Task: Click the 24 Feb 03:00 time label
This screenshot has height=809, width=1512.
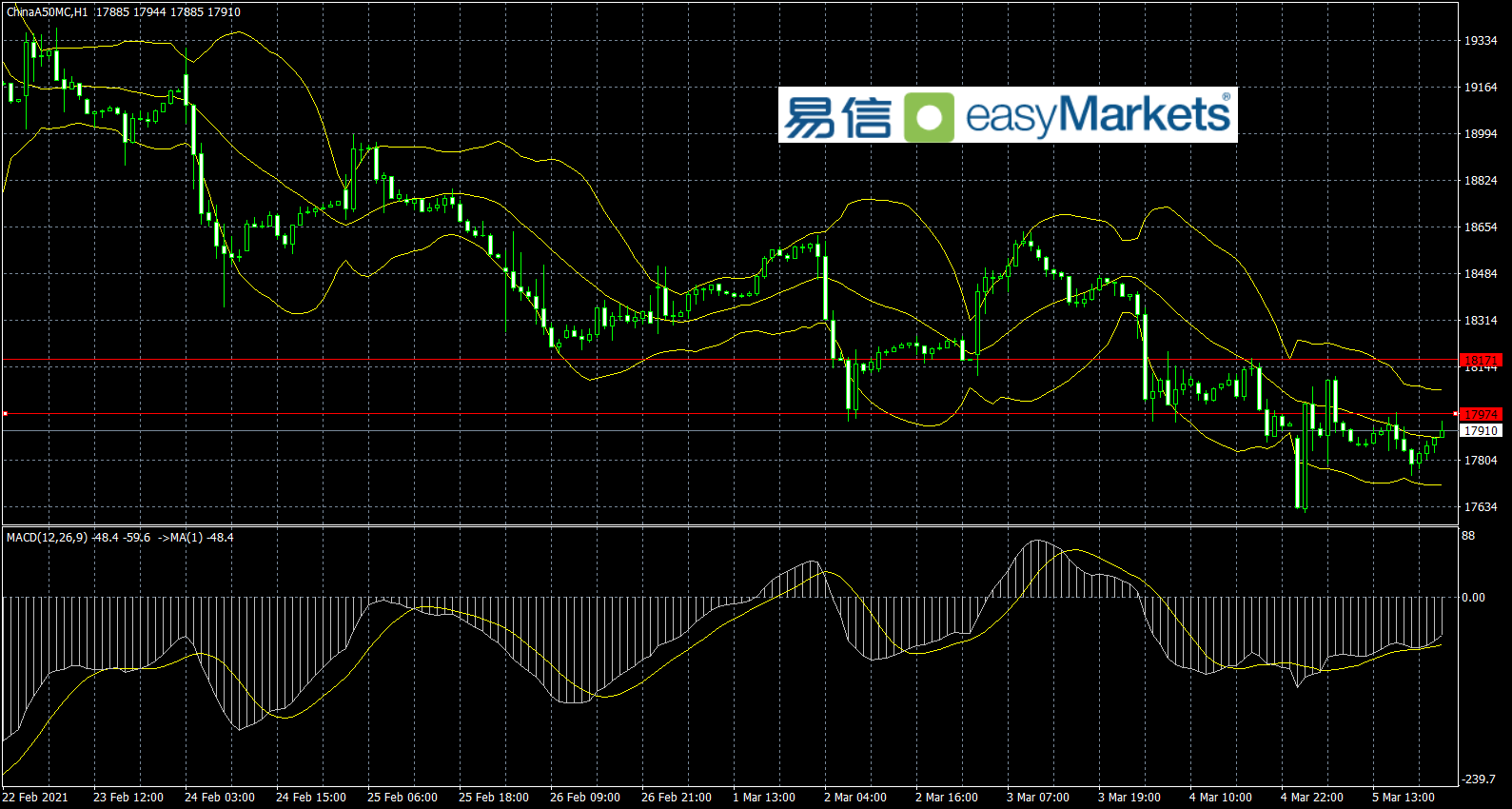Action: pyautogui.click(x=220, y=798)
